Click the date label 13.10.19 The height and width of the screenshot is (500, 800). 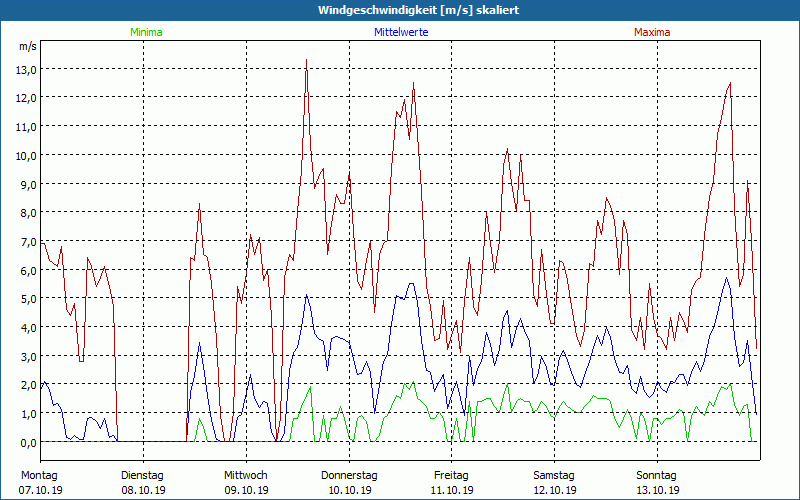pos(658,490)
